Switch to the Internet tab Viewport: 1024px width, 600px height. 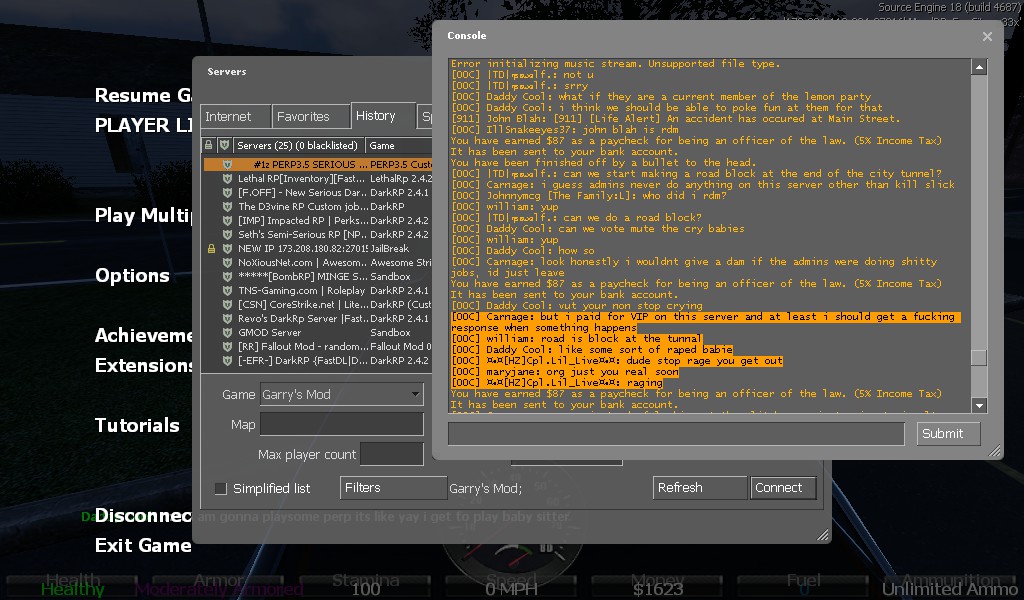point(235,116)
